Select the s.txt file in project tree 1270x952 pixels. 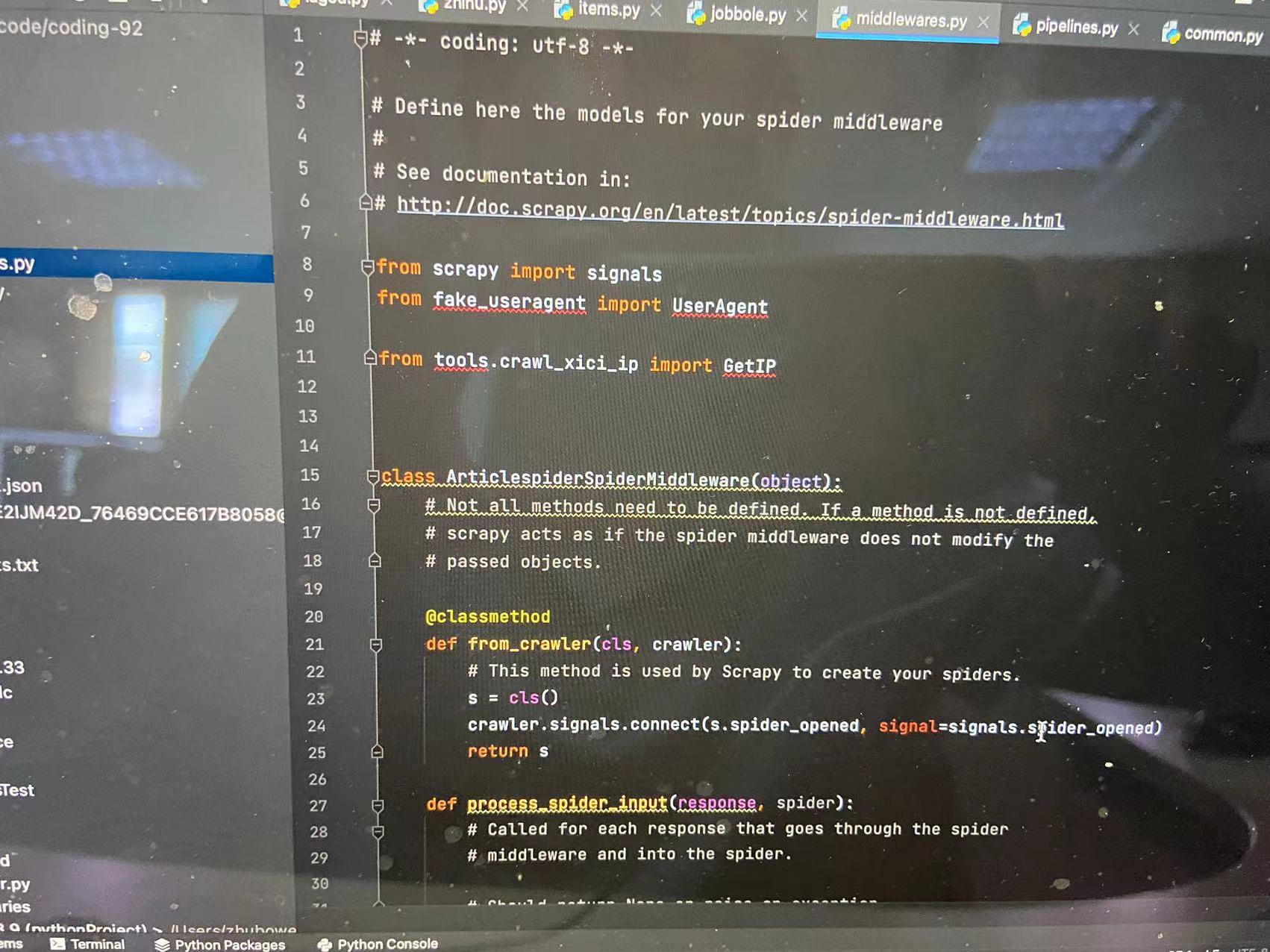pos(19,566)
